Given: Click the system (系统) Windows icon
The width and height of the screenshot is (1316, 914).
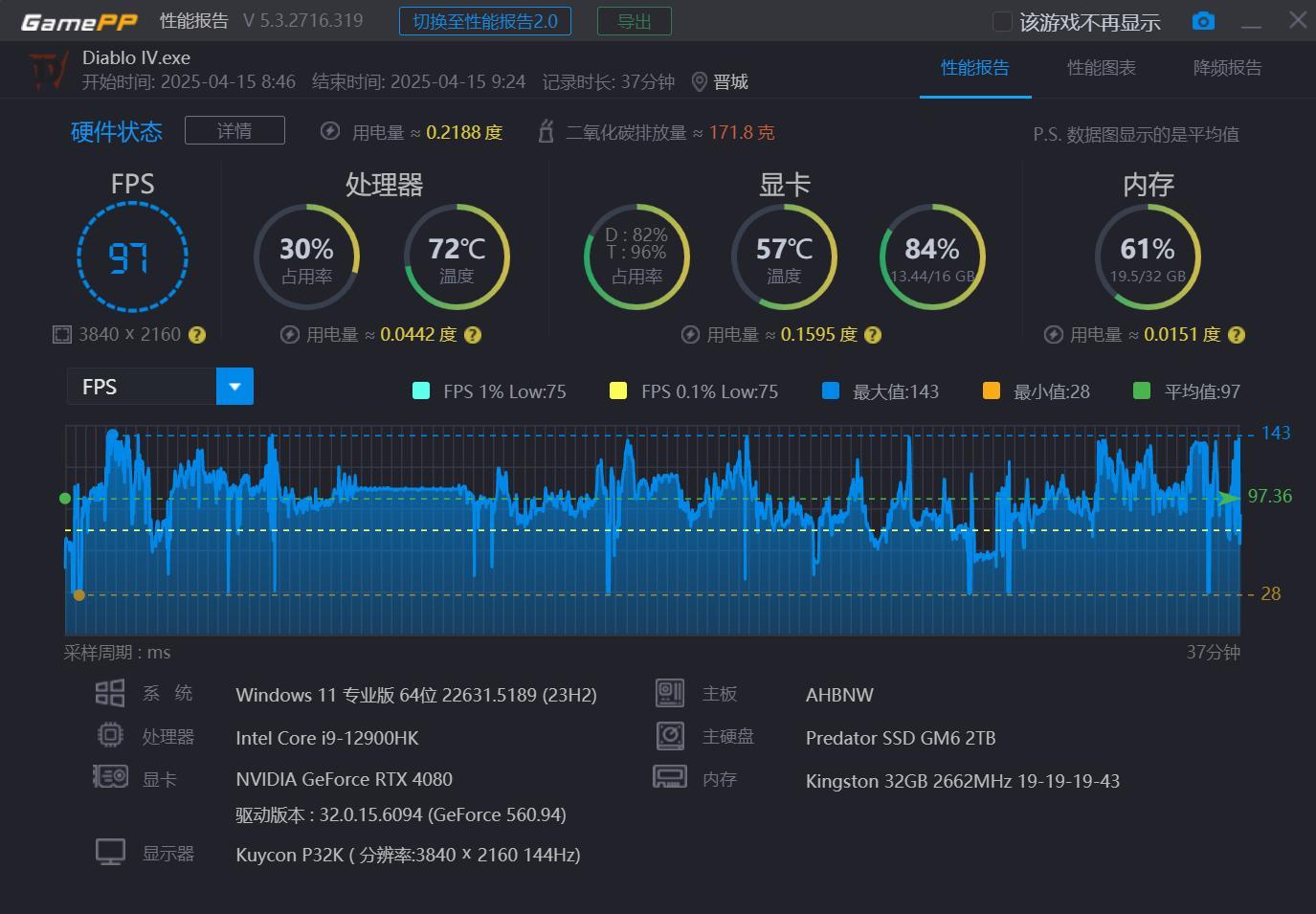Looking at the screenshot, I should click(x=110, y=693).
